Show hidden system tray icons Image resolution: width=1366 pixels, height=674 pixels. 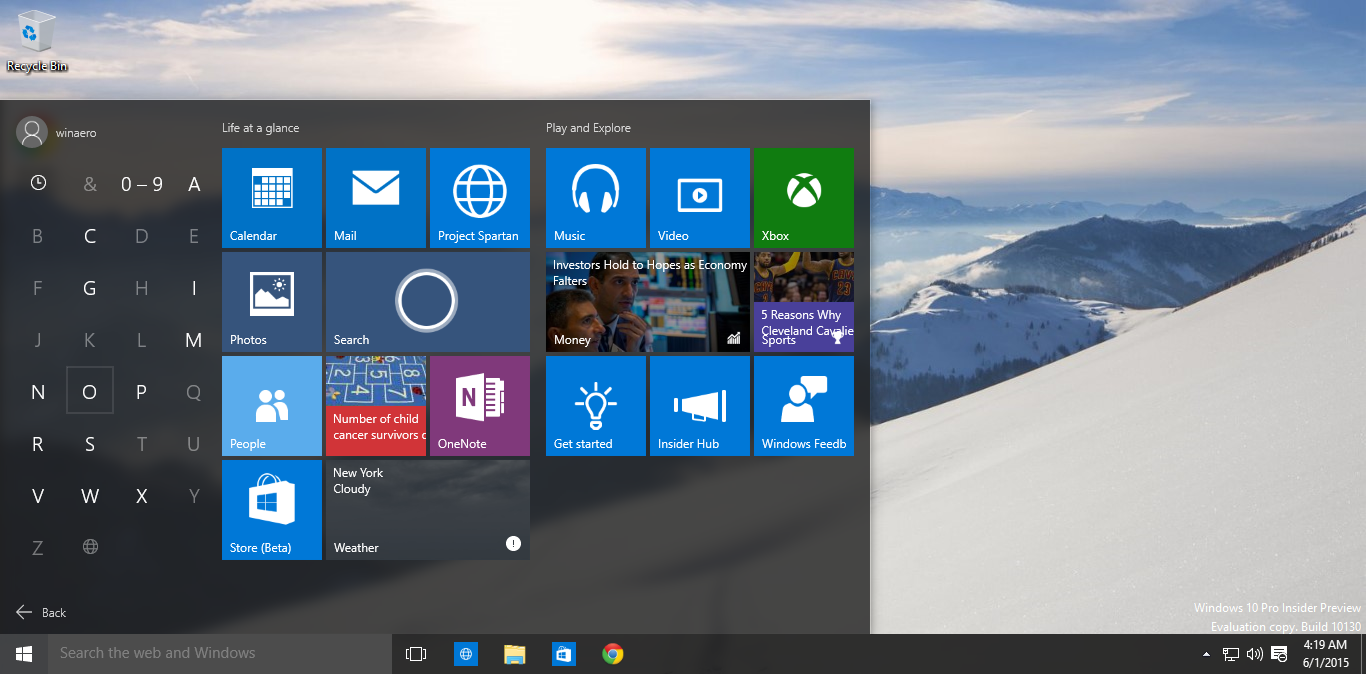pos(1206,654)
